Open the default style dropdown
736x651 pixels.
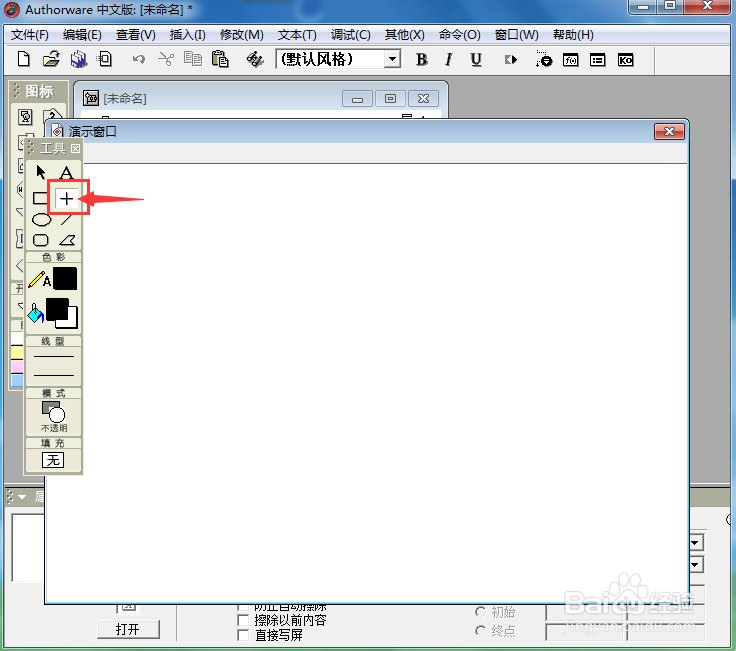(392, 60)
